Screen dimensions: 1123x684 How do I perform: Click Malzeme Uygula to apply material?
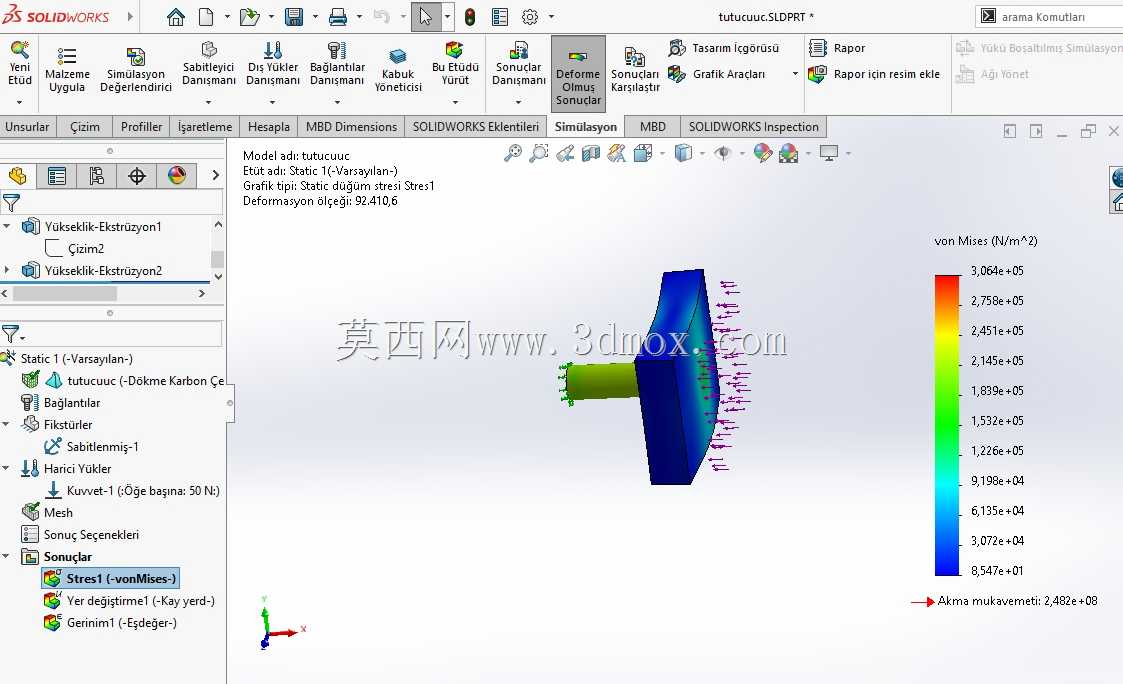click(67, 70)
